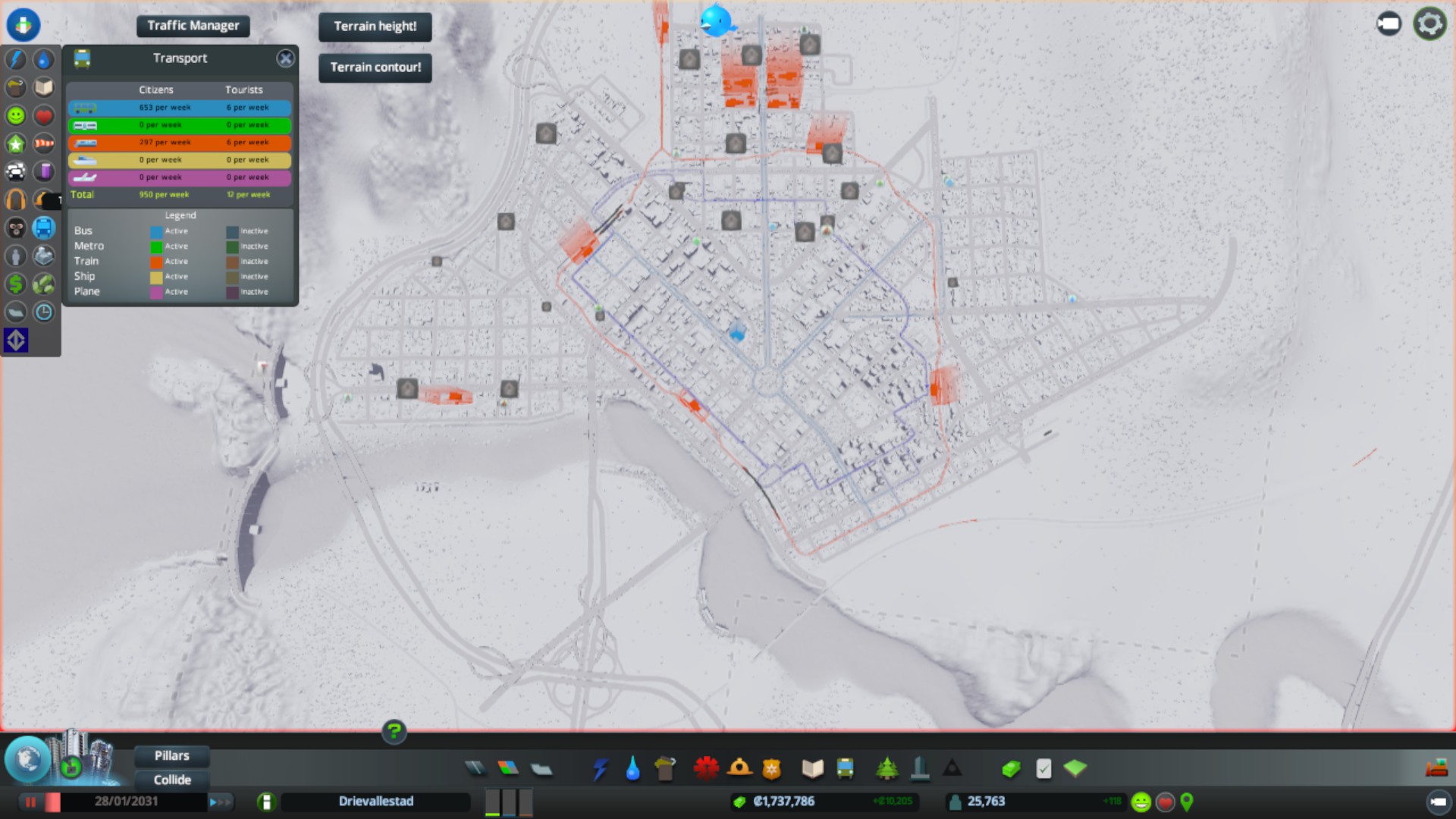Open the Policies checklist menu
The height and width of the screenshot is (819, 1456).
[1043, 769]
